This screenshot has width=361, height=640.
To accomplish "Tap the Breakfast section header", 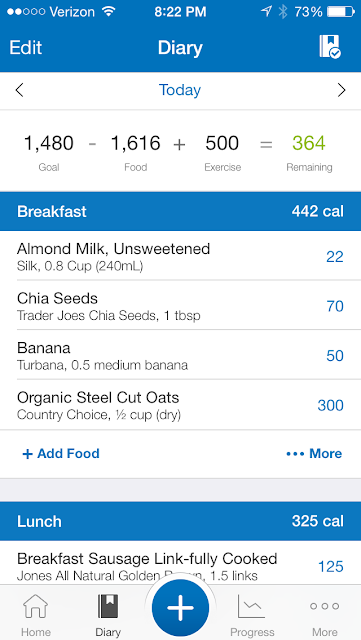I will coord(180,211).
